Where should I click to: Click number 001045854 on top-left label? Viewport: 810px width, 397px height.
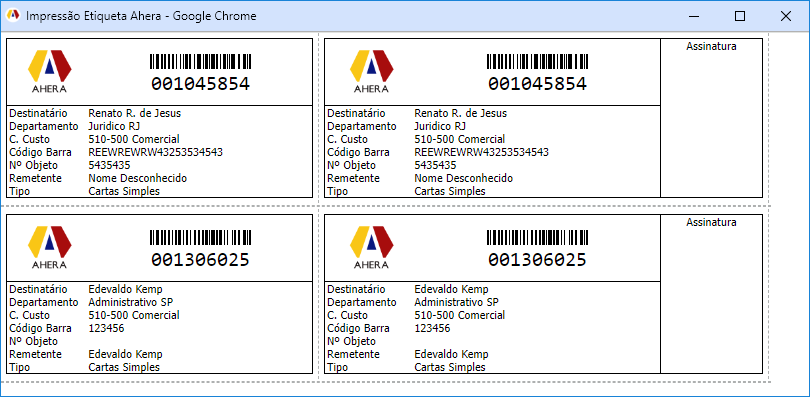click(x=200, y=84)
